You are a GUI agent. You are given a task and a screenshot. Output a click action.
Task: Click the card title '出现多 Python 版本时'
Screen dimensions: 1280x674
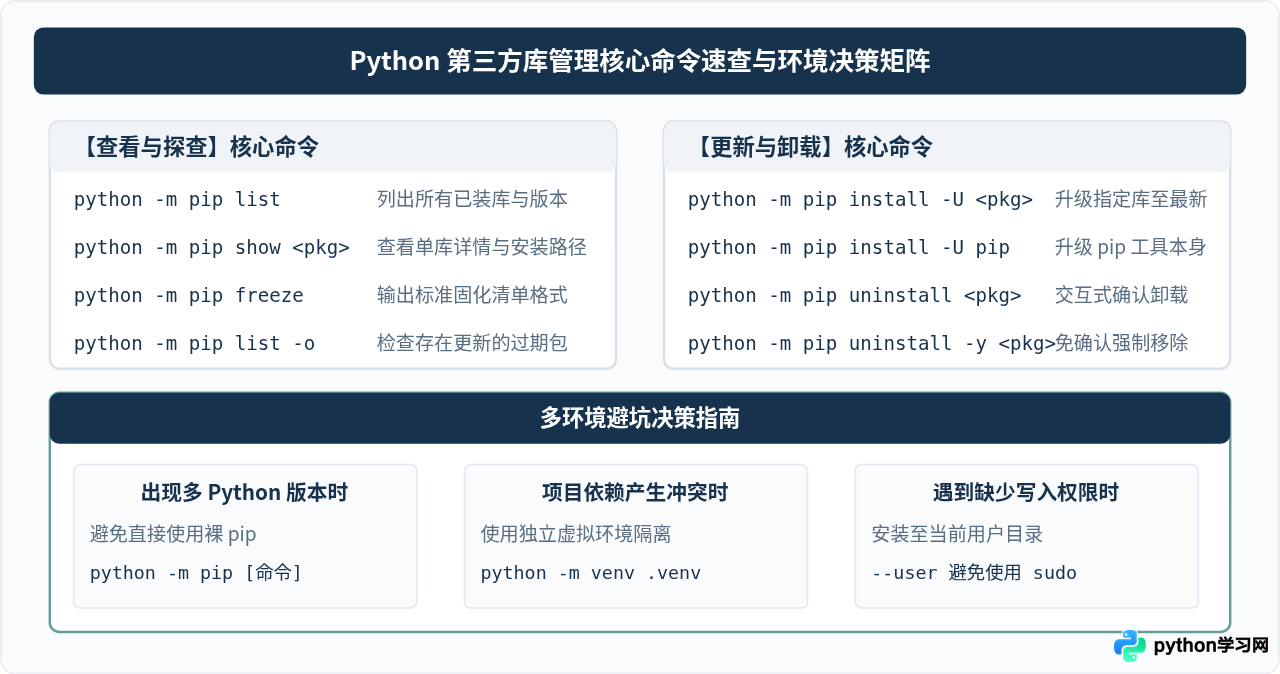coord(245,492)
